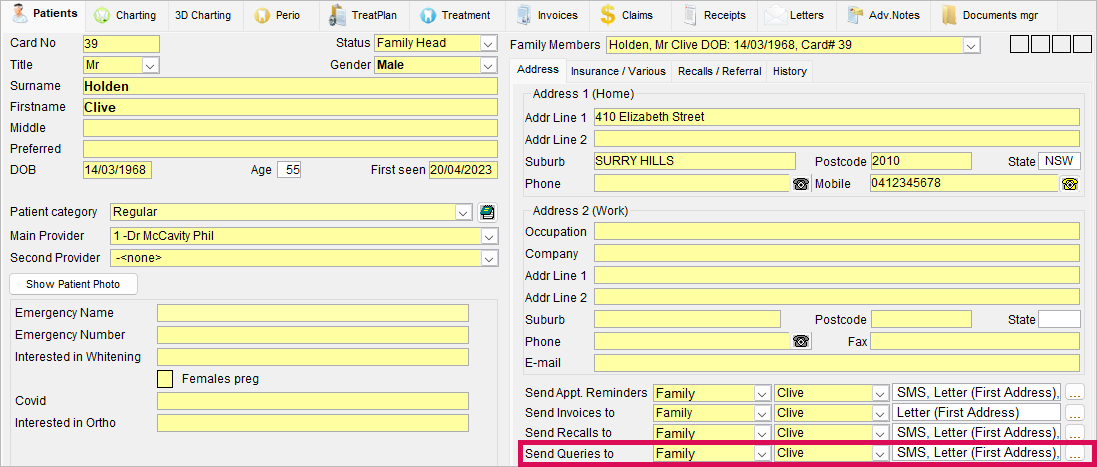Image resolution: width=1097 pixels, height=467 pixels.
Task: Click the Occupation field
Action: (x=837, y=231)
